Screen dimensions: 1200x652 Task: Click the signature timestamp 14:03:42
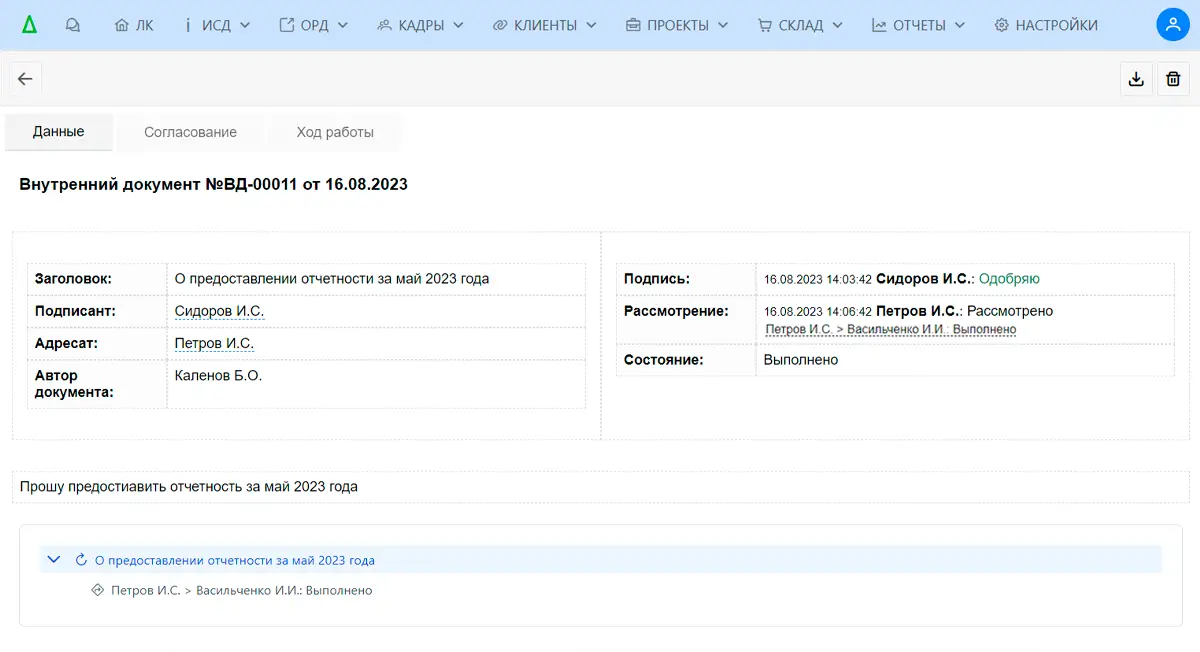[x=818, y=279]
